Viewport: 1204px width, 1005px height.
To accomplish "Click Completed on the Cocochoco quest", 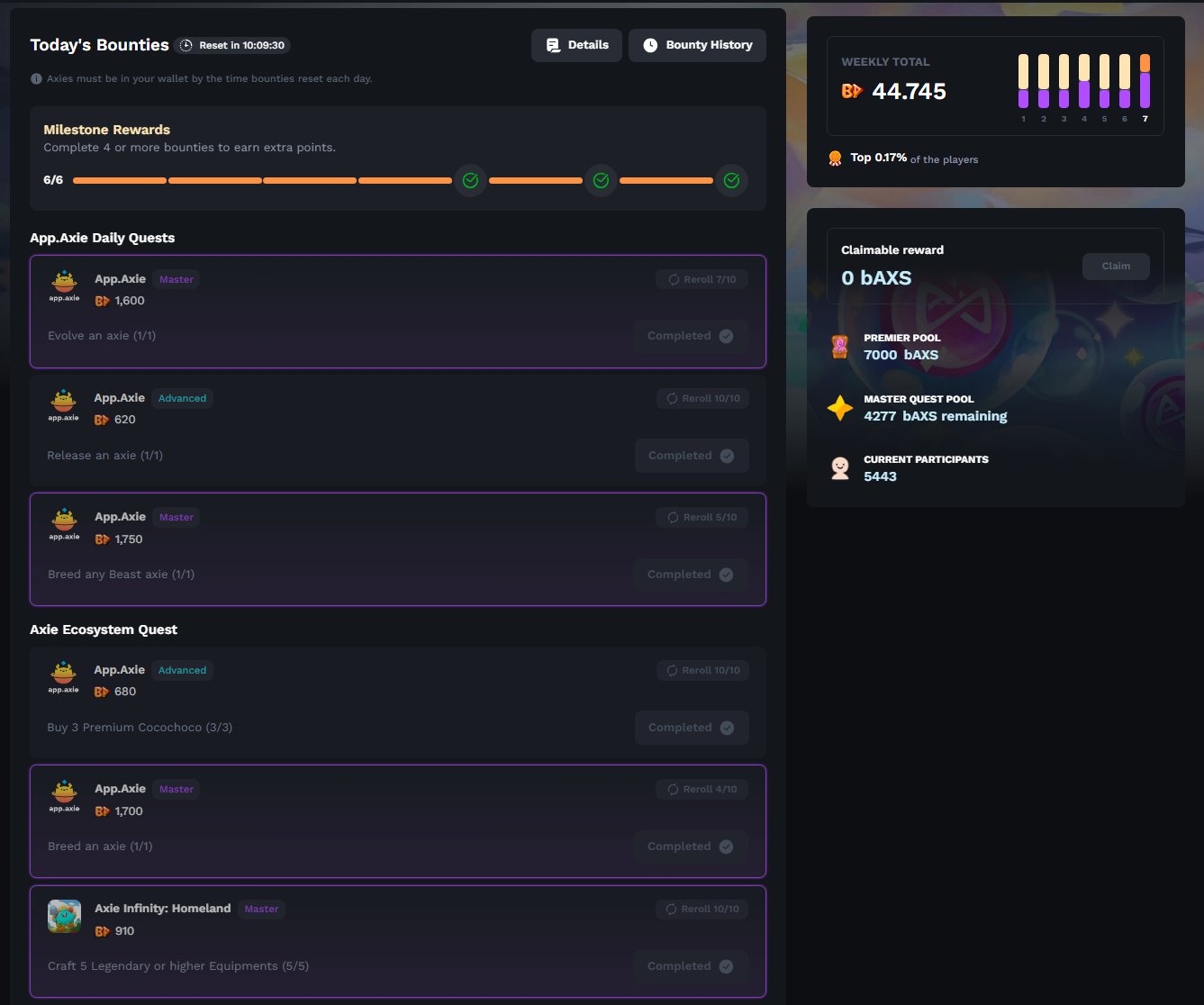I will tap(691, 728).
